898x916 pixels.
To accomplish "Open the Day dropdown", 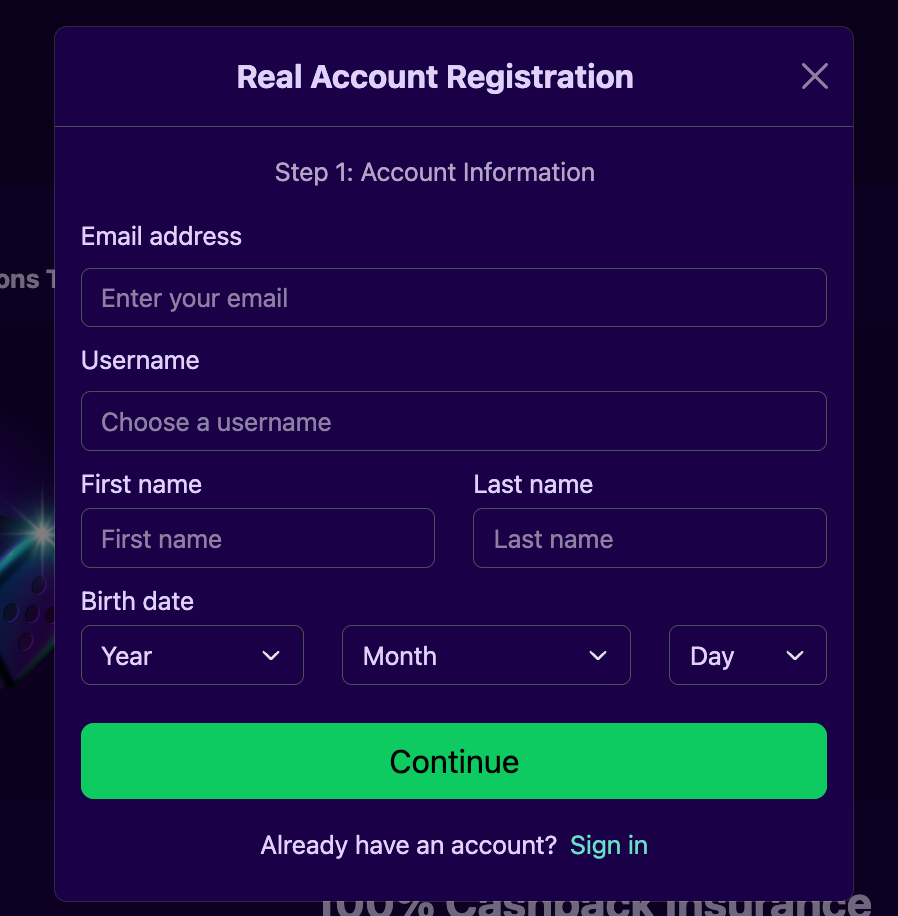I will pos(747,655).
